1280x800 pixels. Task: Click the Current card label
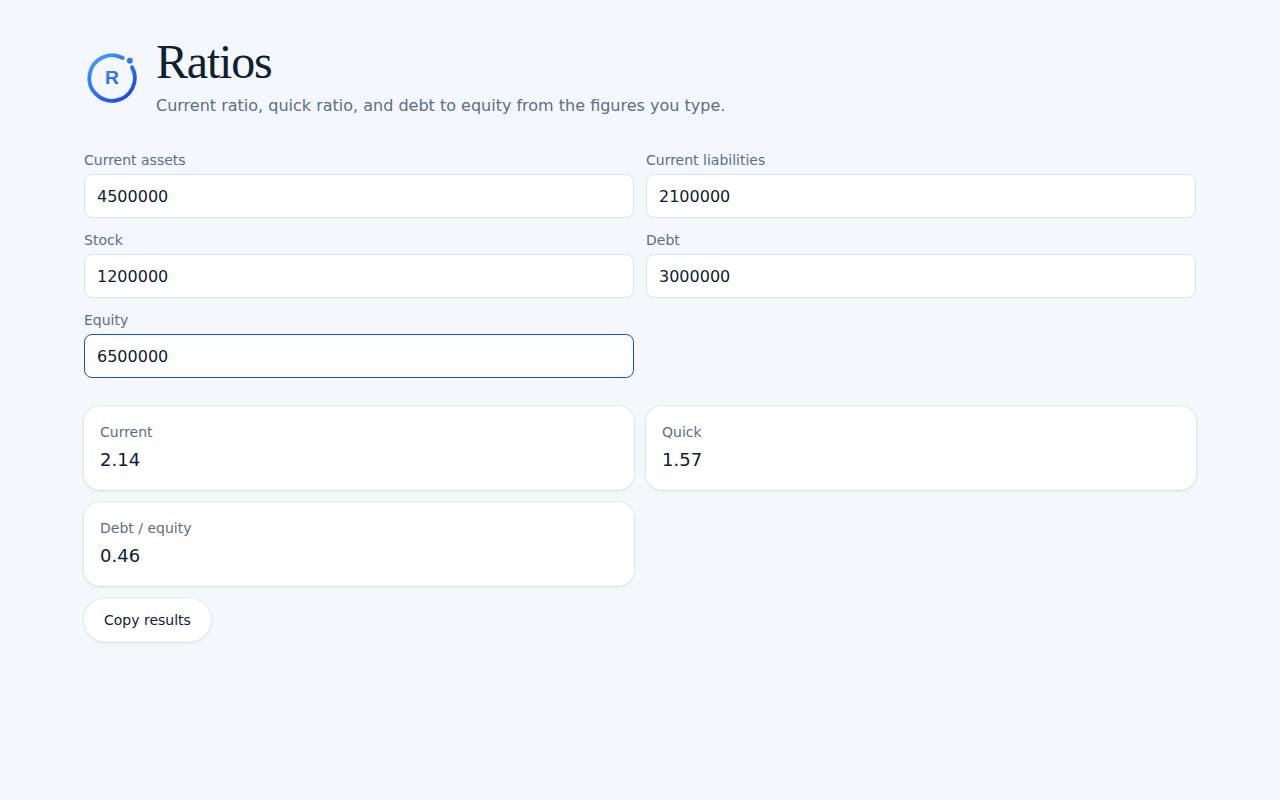point(126,432)
